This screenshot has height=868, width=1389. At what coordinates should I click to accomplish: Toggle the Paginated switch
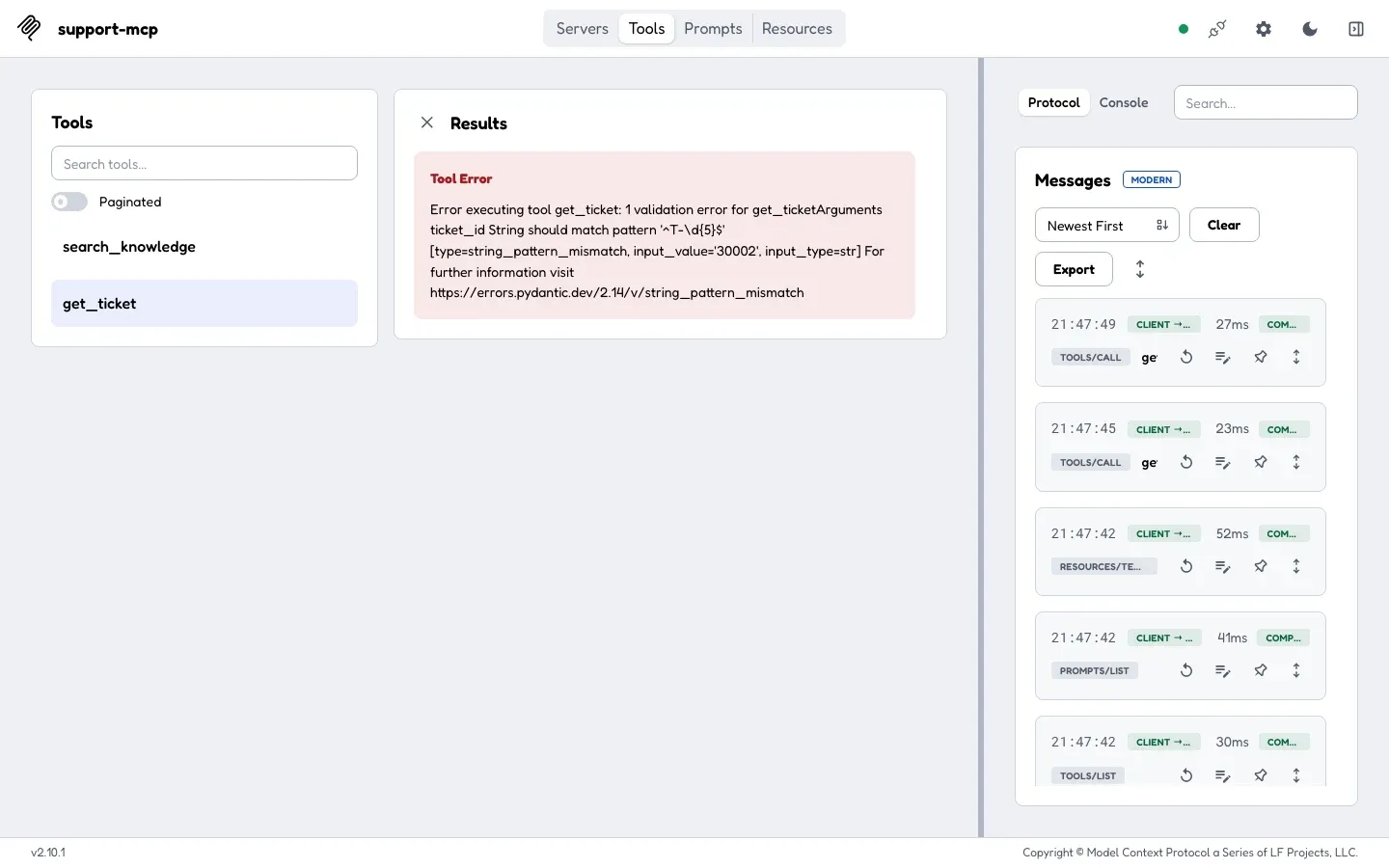69,202
